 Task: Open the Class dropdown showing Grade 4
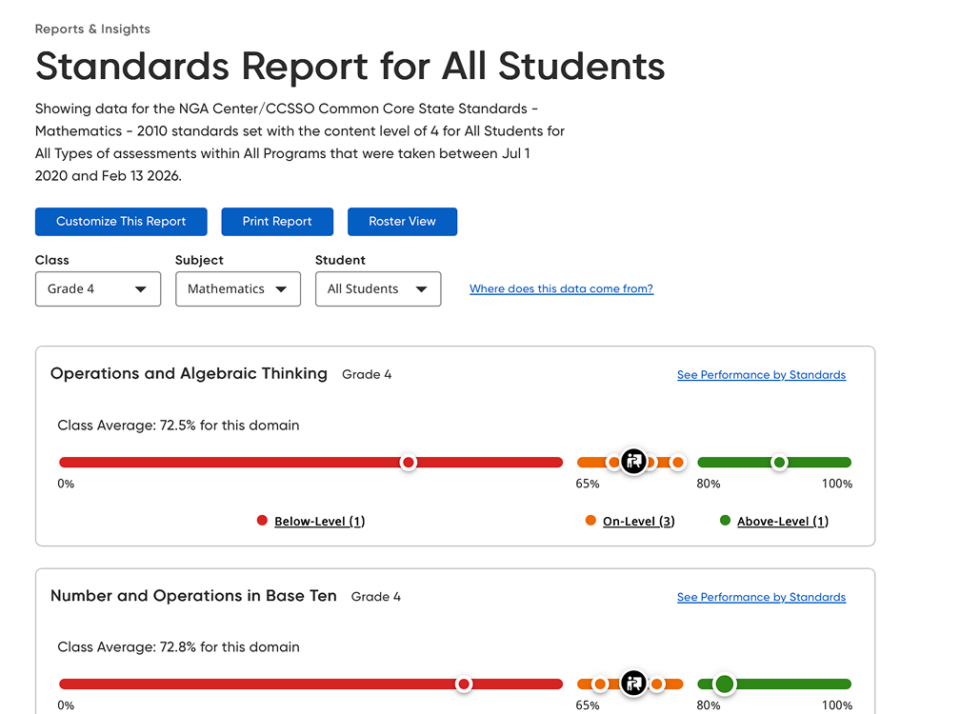(x=97, y=289)
